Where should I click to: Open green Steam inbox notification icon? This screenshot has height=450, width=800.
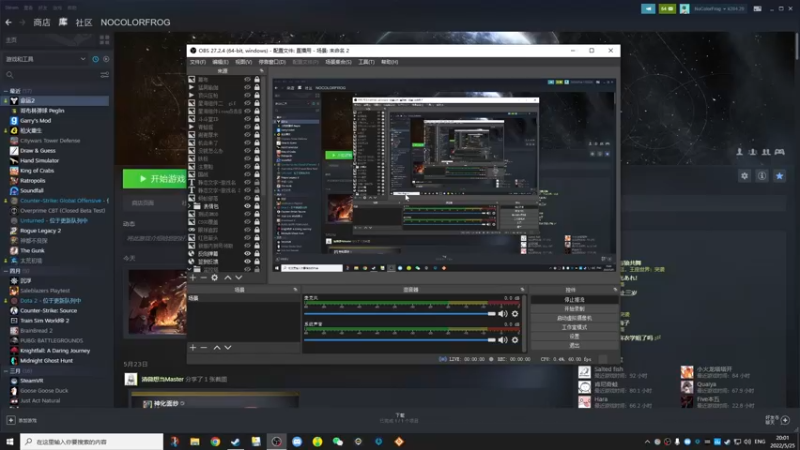(x=667, y=9)
